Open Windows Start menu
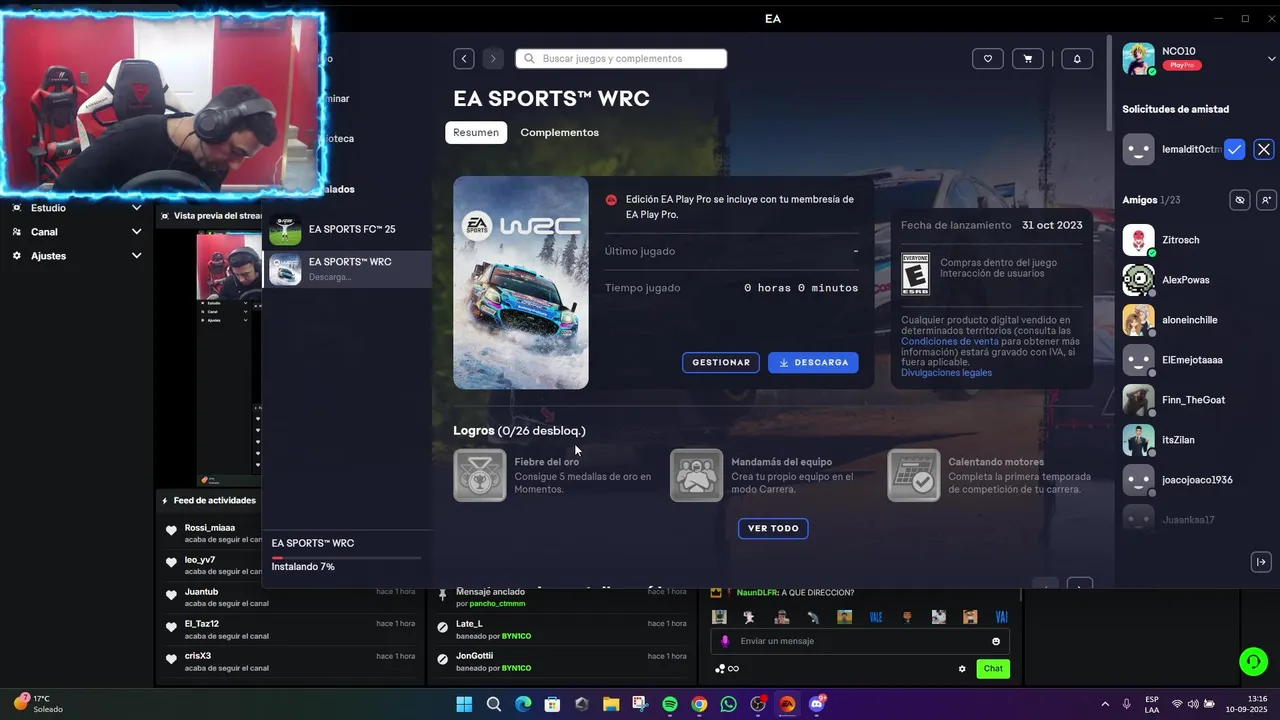Image resolution: width=1280 pixels, height=720 pixels. point(464,704)
